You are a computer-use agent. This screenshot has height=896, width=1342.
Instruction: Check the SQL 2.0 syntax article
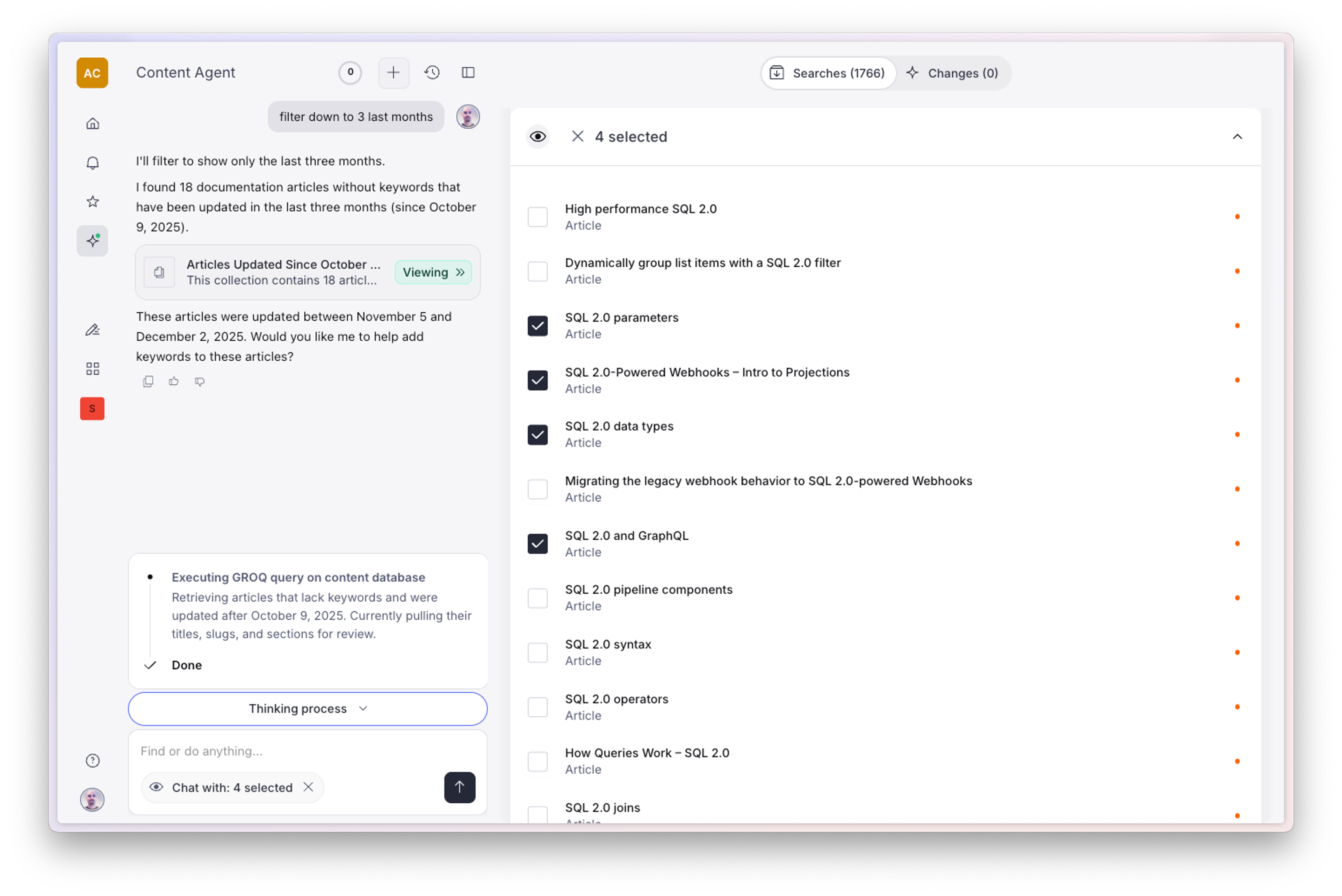point(537,652)
